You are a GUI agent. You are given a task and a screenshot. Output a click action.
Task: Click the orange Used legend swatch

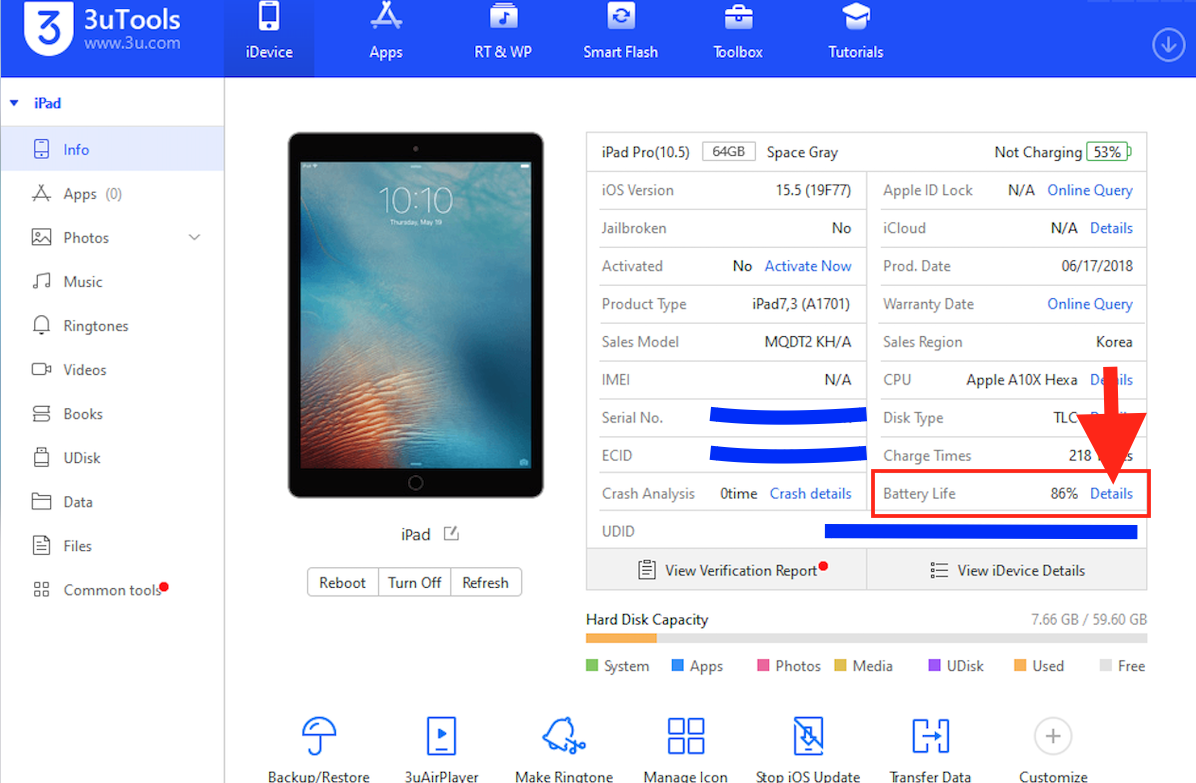[1020, 666]
